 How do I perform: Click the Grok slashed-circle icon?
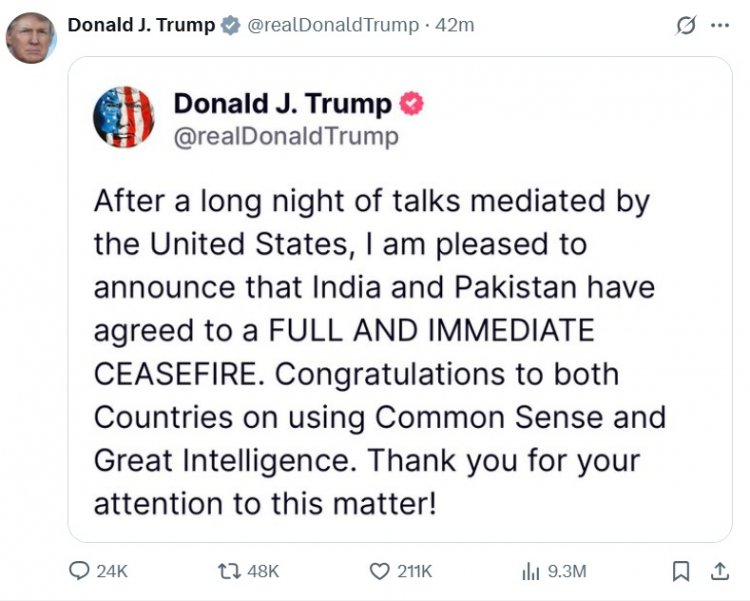[686, 26]
